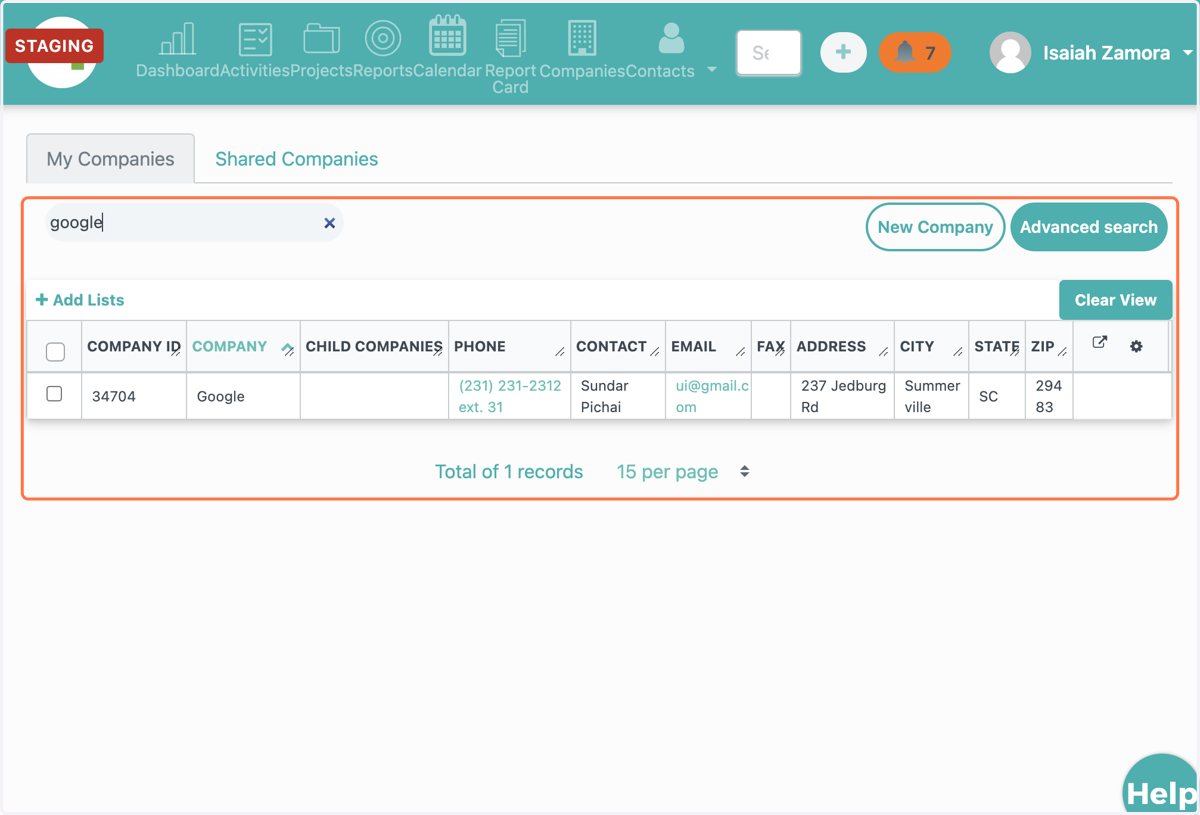Switch to the My Companies tab
Viewport: 1200px width, 815px height.
110,159
